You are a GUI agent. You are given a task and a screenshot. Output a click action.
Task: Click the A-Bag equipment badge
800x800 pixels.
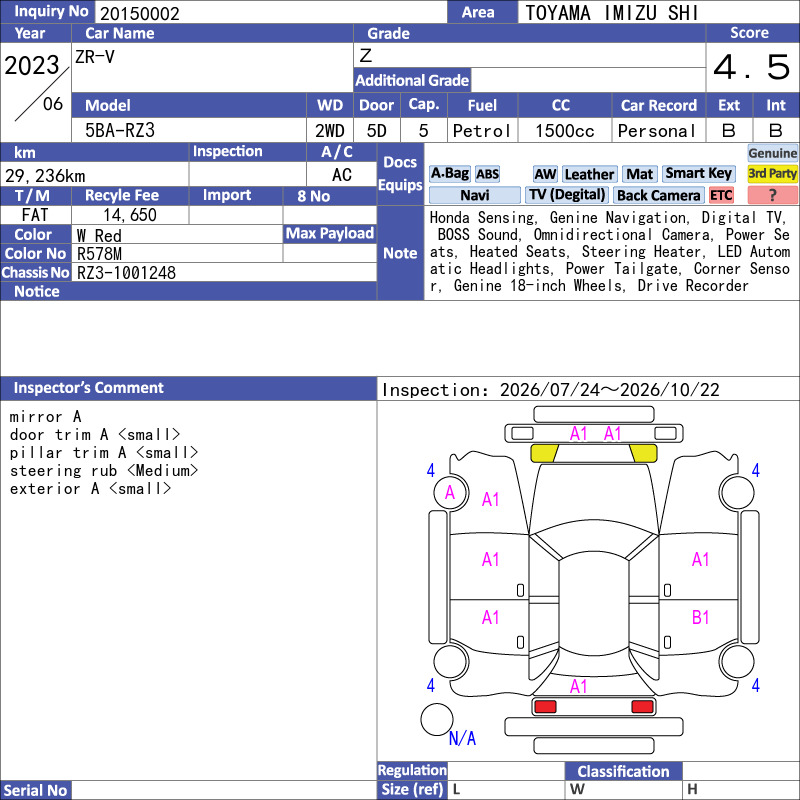coord(449,174)
